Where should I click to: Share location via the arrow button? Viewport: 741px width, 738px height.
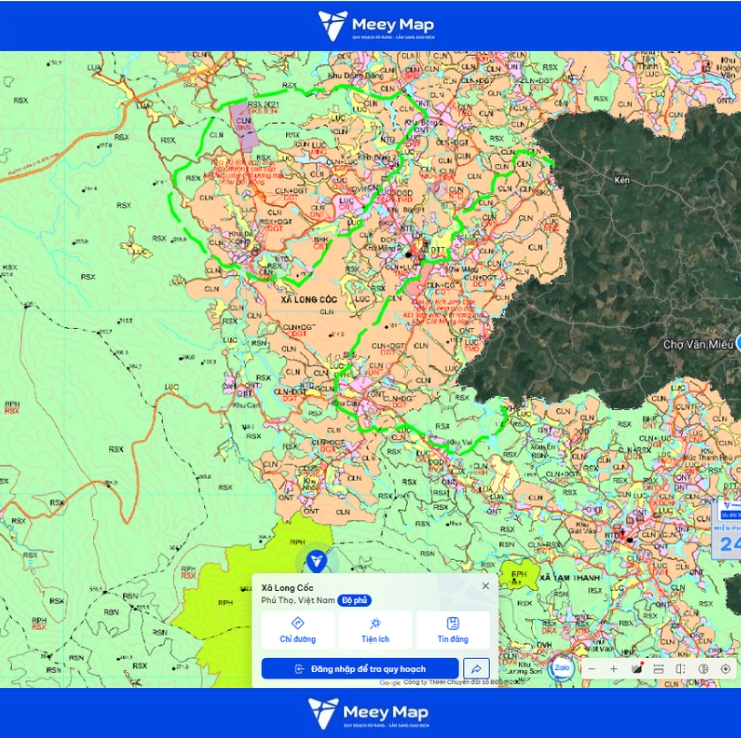pos(476,669)
